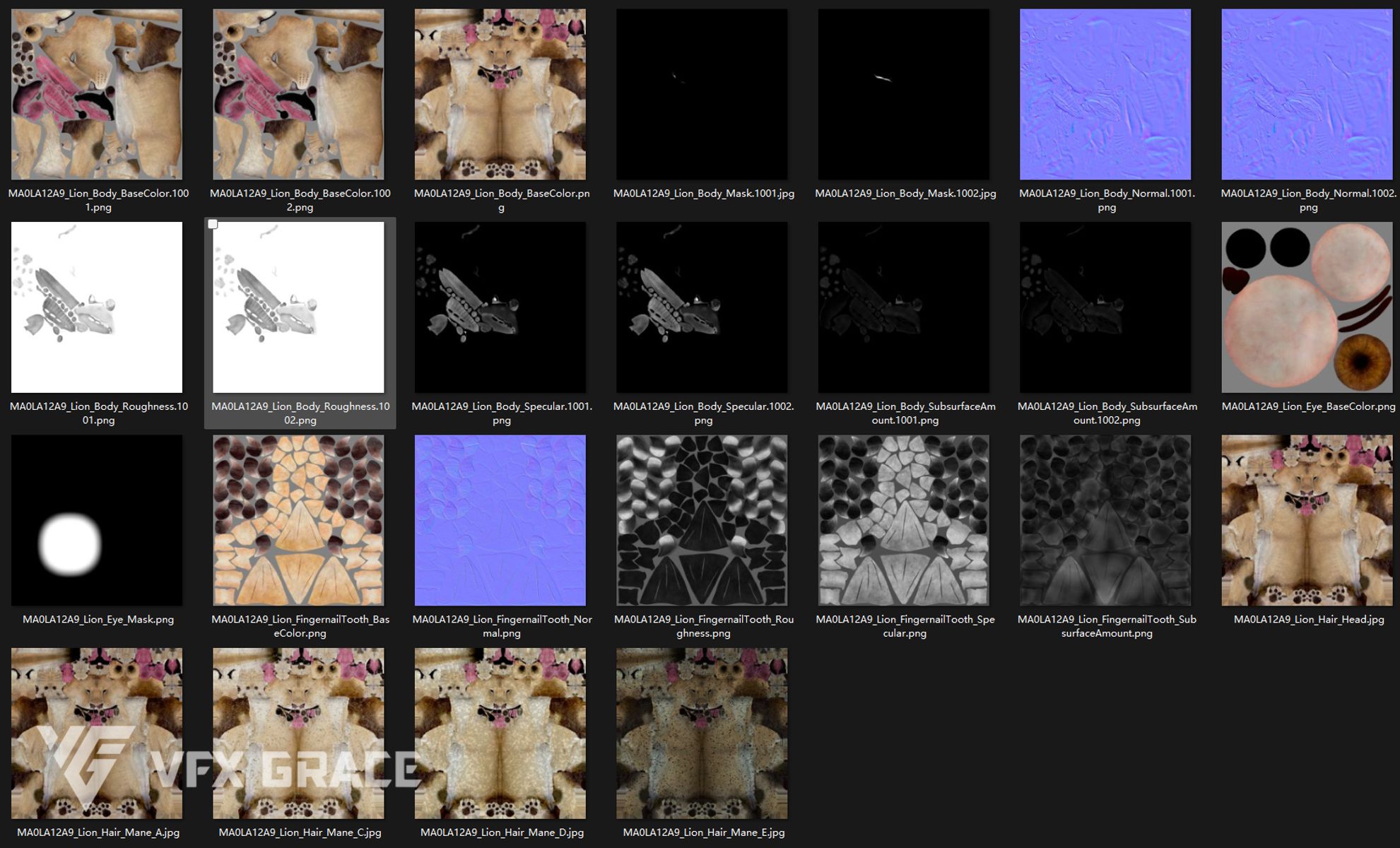Click the file name MA0LA12A9_Lion_Body_BaseColor.1002.png

pyautogui.click(x=300, y=200)
